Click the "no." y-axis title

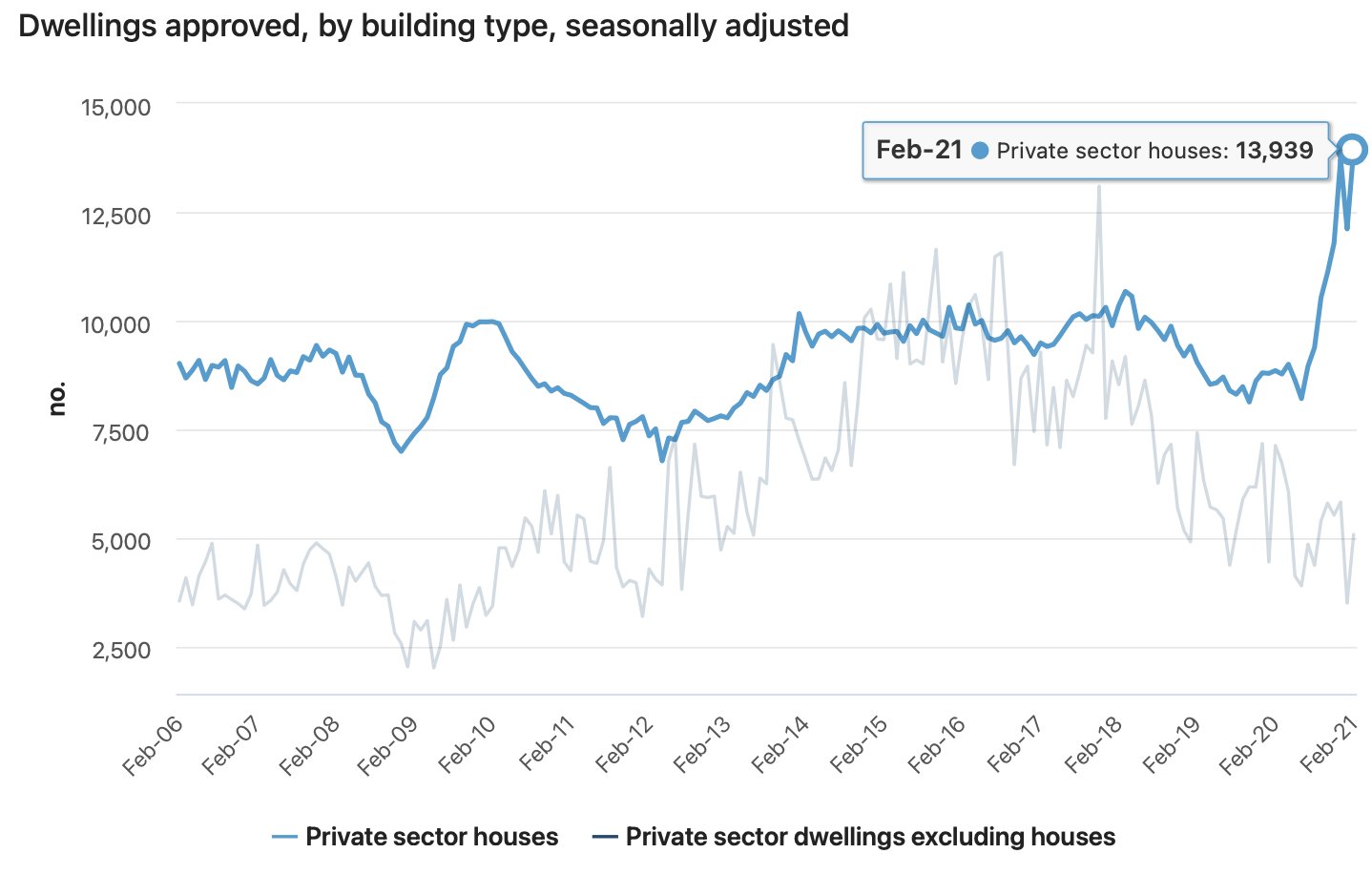point(57,398)
